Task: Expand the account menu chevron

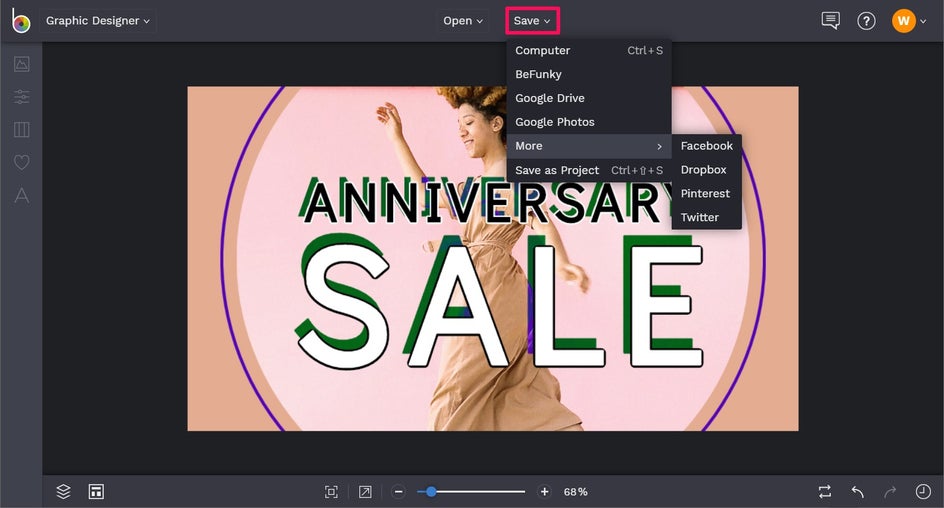Action: (x=923, y=22)
